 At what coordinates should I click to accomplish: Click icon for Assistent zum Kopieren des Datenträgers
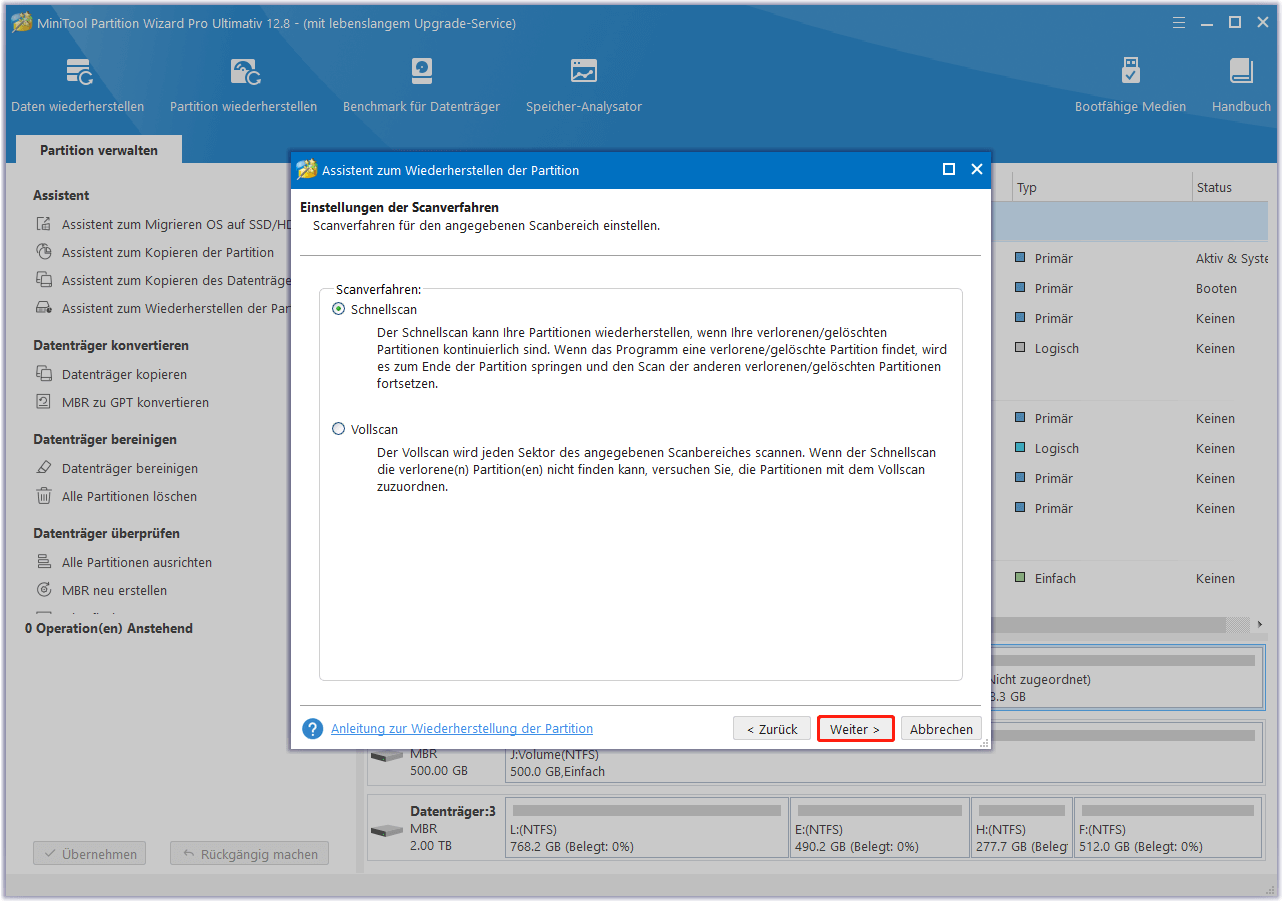44,280
